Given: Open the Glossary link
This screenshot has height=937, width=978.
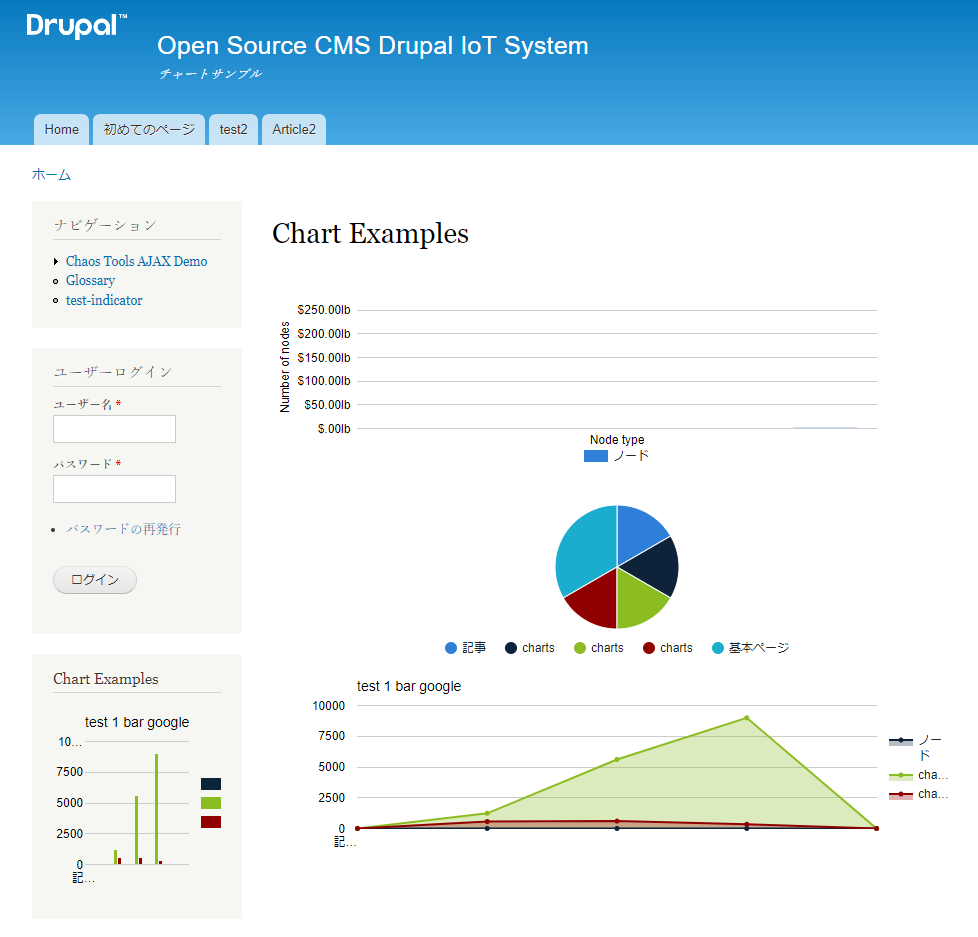Looking at the screenshot, I should click(x=90, y=281).
